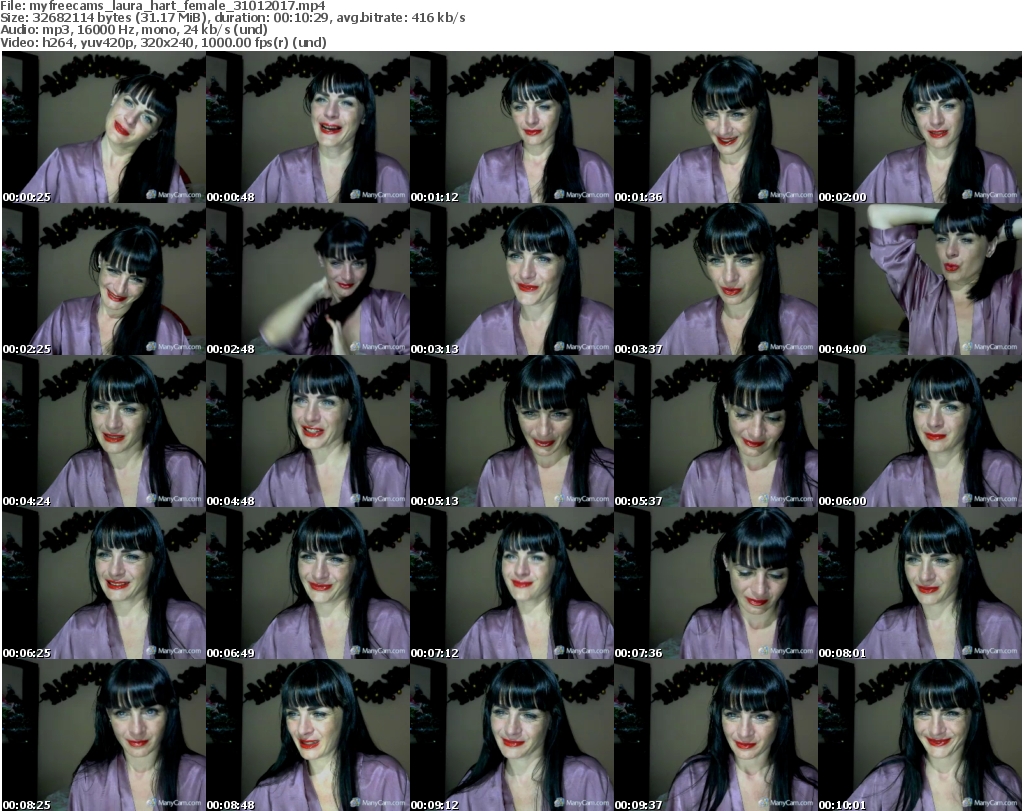Screen dimensions: 1024x811
Task: Click the 'Video: h264, yuv420p' line
Action: click(163, 42)
